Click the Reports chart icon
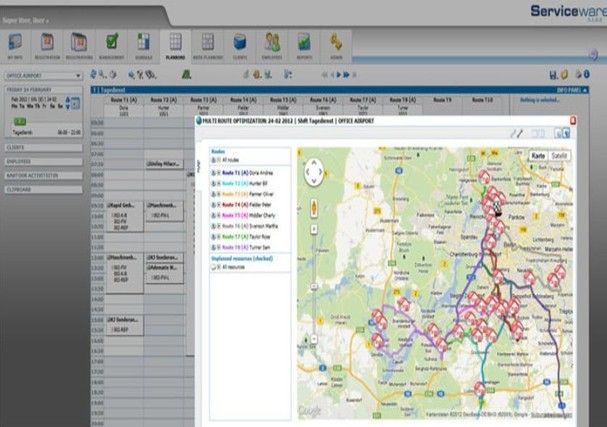 coord(304,44)
